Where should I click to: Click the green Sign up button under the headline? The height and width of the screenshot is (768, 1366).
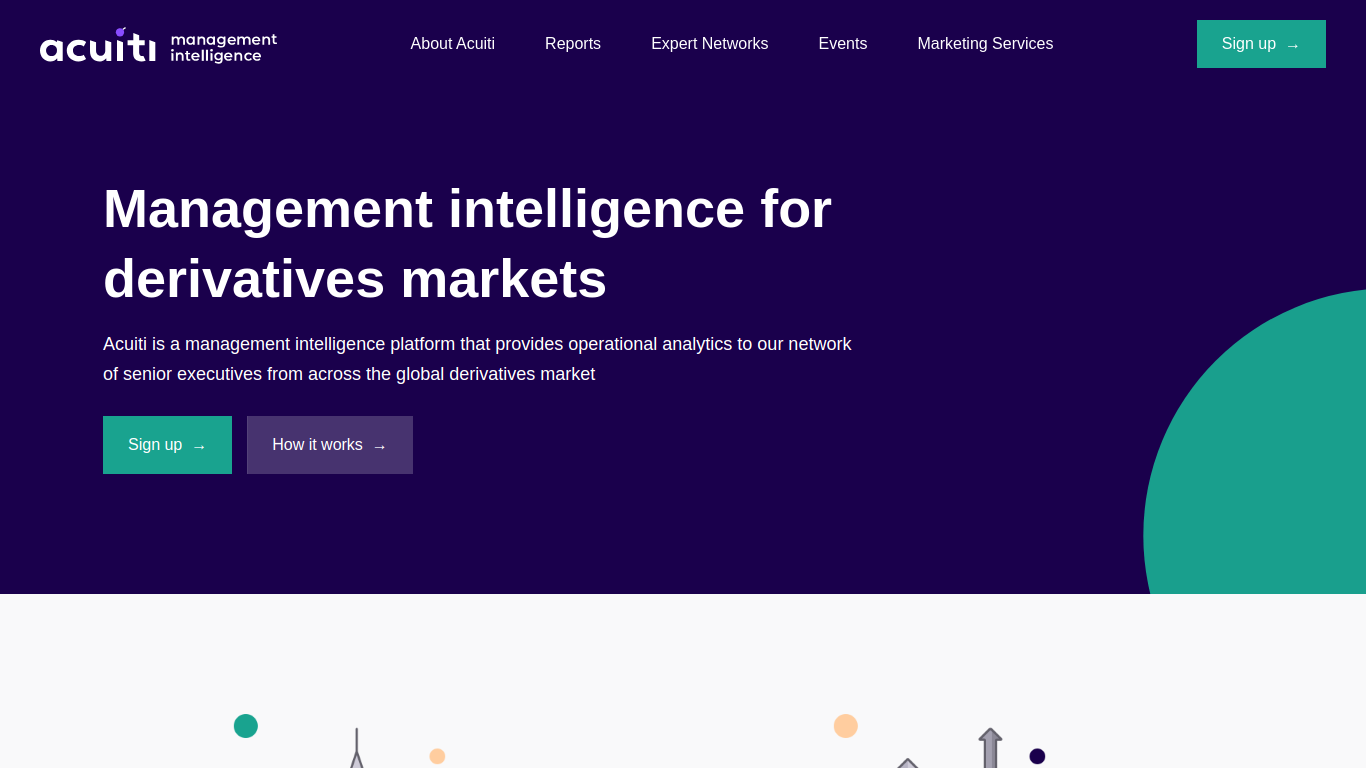[x=167, y=445]
